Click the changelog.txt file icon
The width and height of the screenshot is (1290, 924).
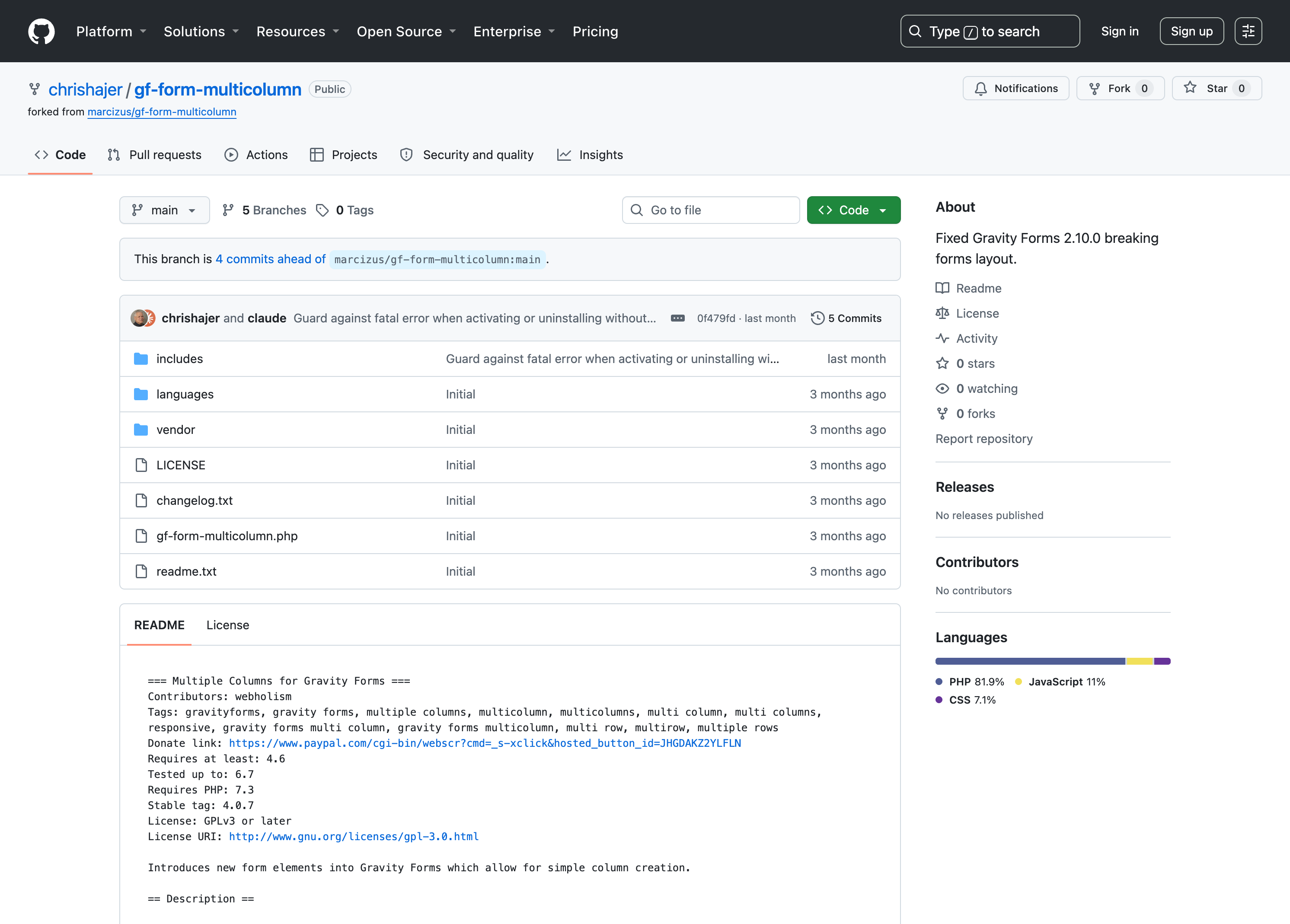(x=141, y=500)
